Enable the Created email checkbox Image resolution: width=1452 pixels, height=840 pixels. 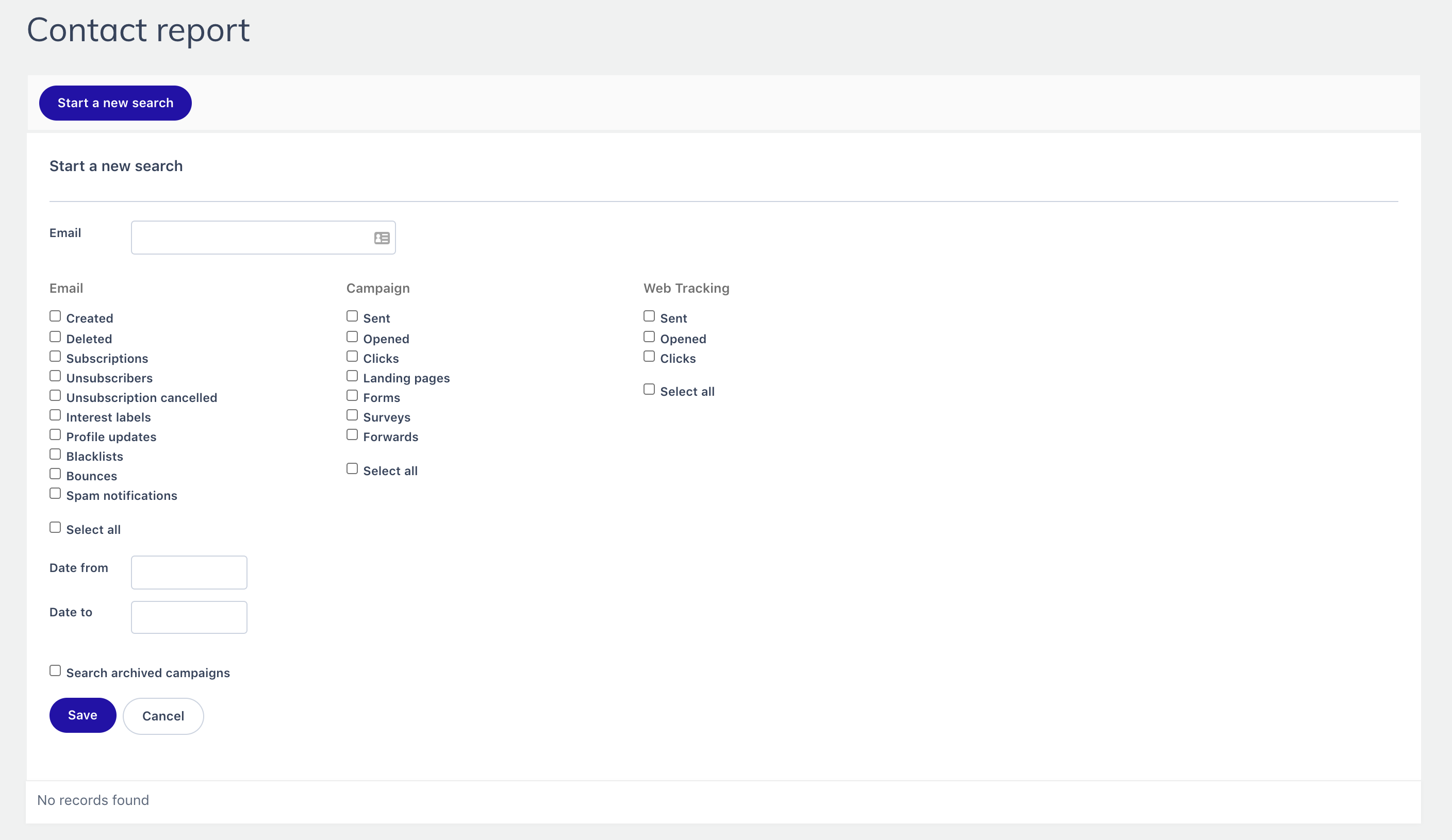click(55, 316)
